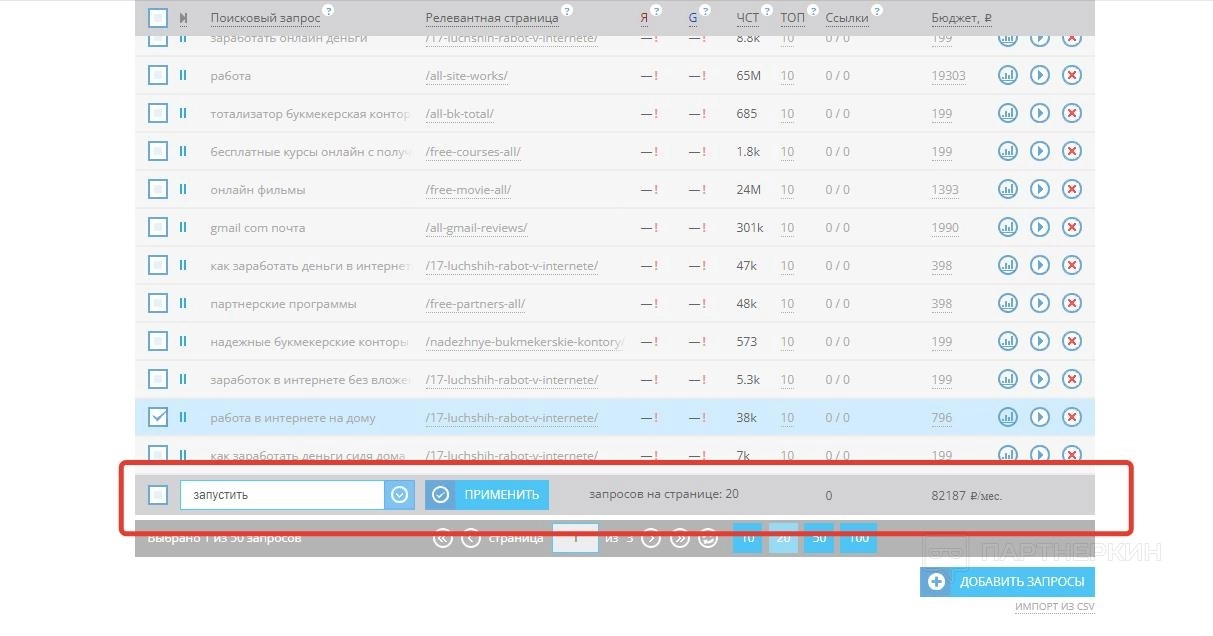Launch the query with page /all-bk-total/
This screenshot has height=636, width=1213.
coord(1039,113)
